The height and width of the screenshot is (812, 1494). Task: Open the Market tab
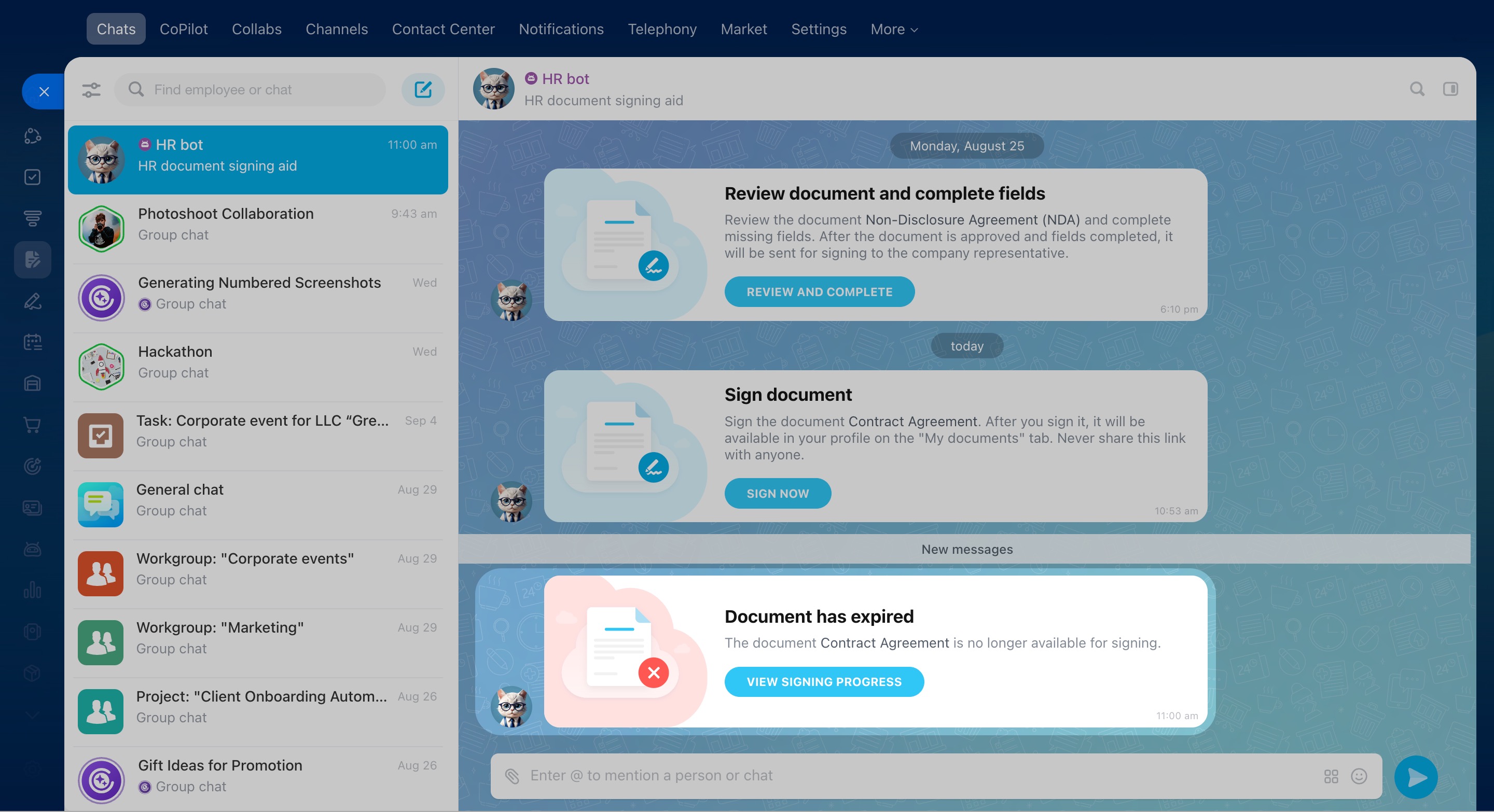[743, 29]
